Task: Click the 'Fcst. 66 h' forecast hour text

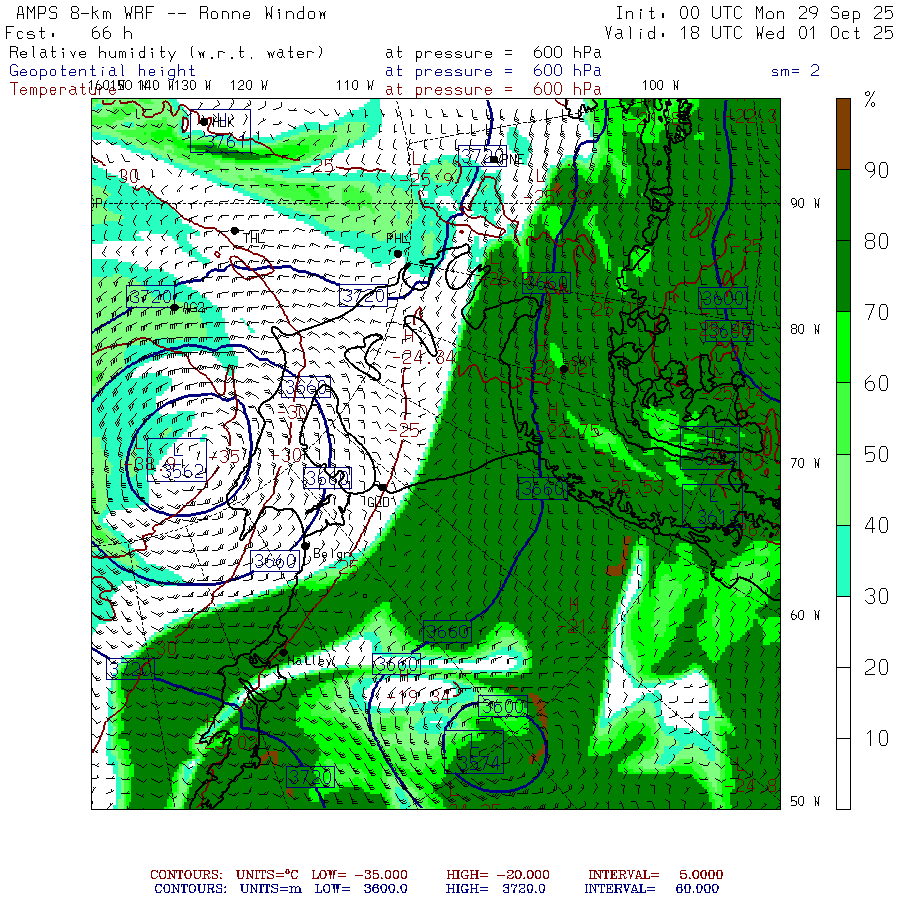Action: click(68, 33)
